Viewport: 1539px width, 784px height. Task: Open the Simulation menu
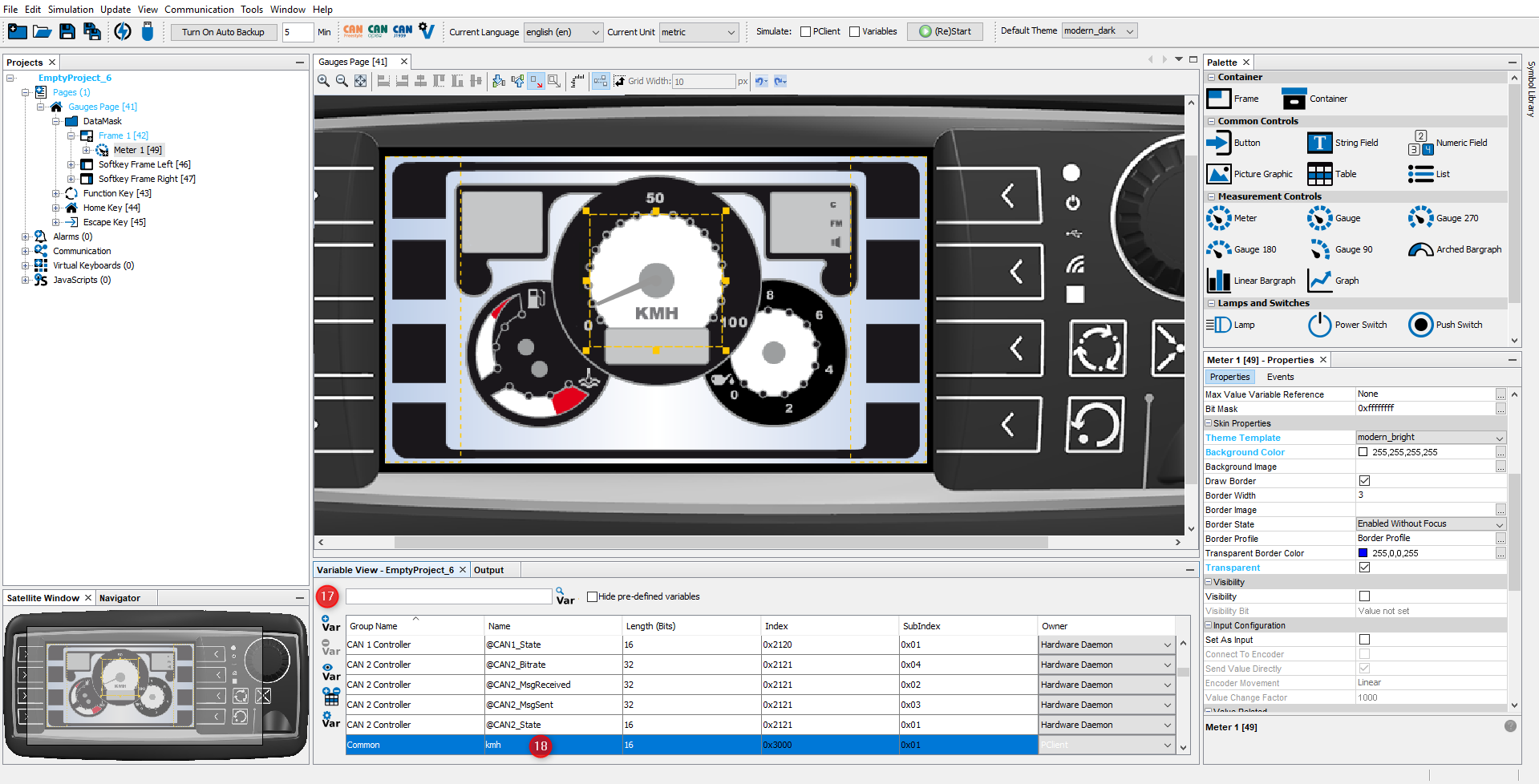(x=71, y=10)
